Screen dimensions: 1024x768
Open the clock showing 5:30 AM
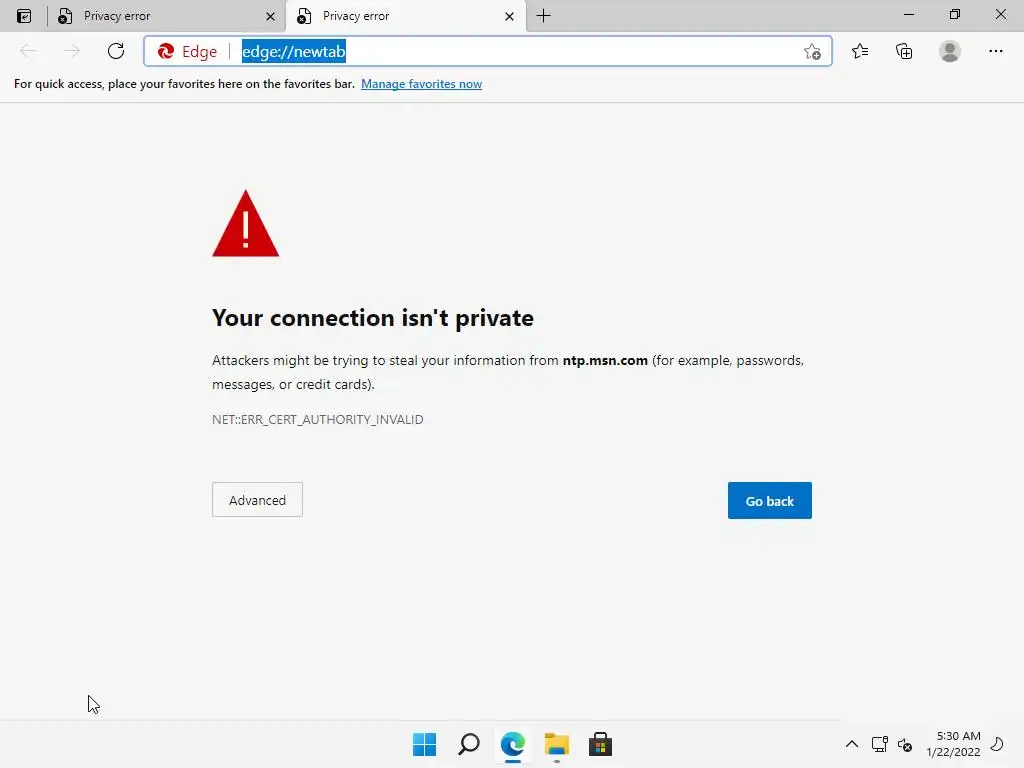[953, 744]
